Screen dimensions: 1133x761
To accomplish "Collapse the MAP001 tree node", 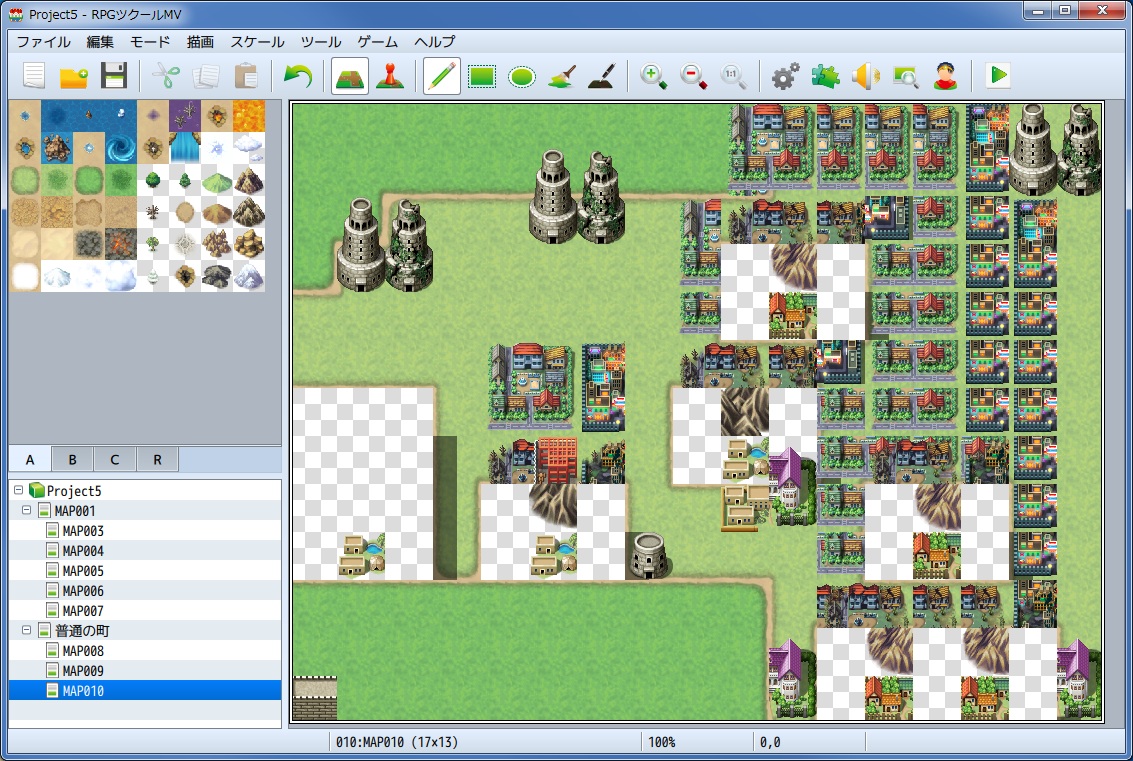I will point(27,510).
